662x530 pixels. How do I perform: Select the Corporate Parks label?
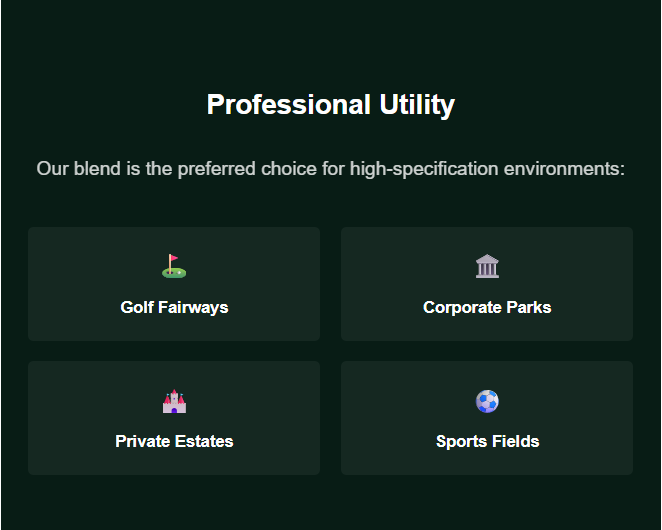tap(487, 307)
